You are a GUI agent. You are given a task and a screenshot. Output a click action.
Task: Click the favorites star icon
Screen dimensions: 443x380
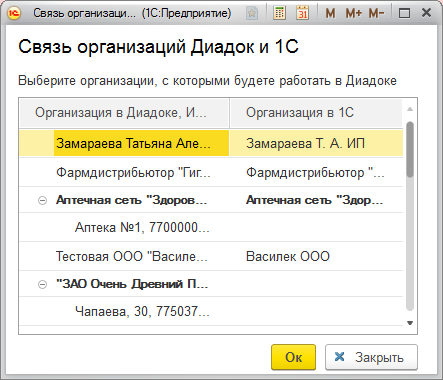(252, 13)
